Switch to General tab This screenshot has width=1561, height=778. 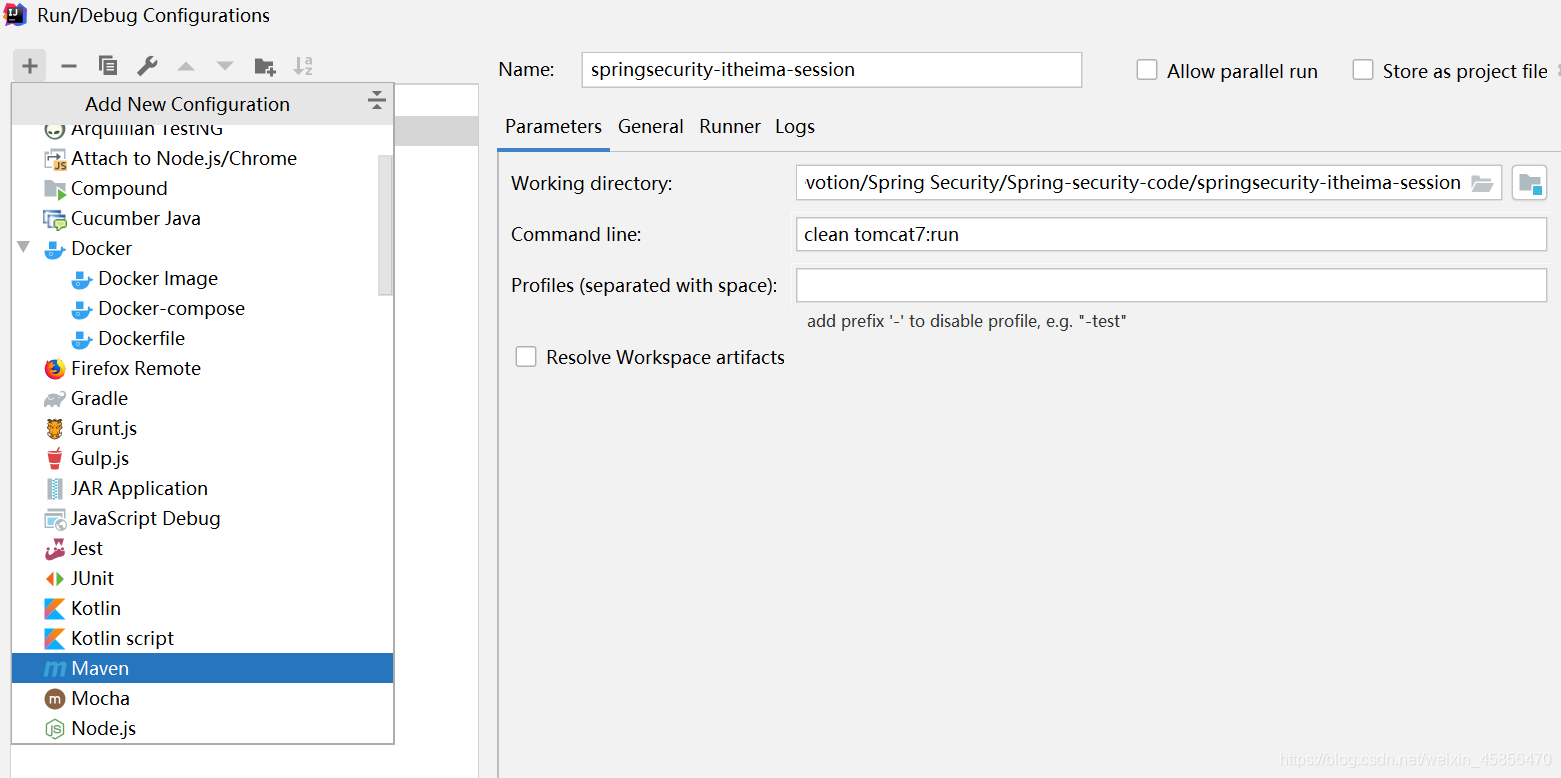point(651,127)
